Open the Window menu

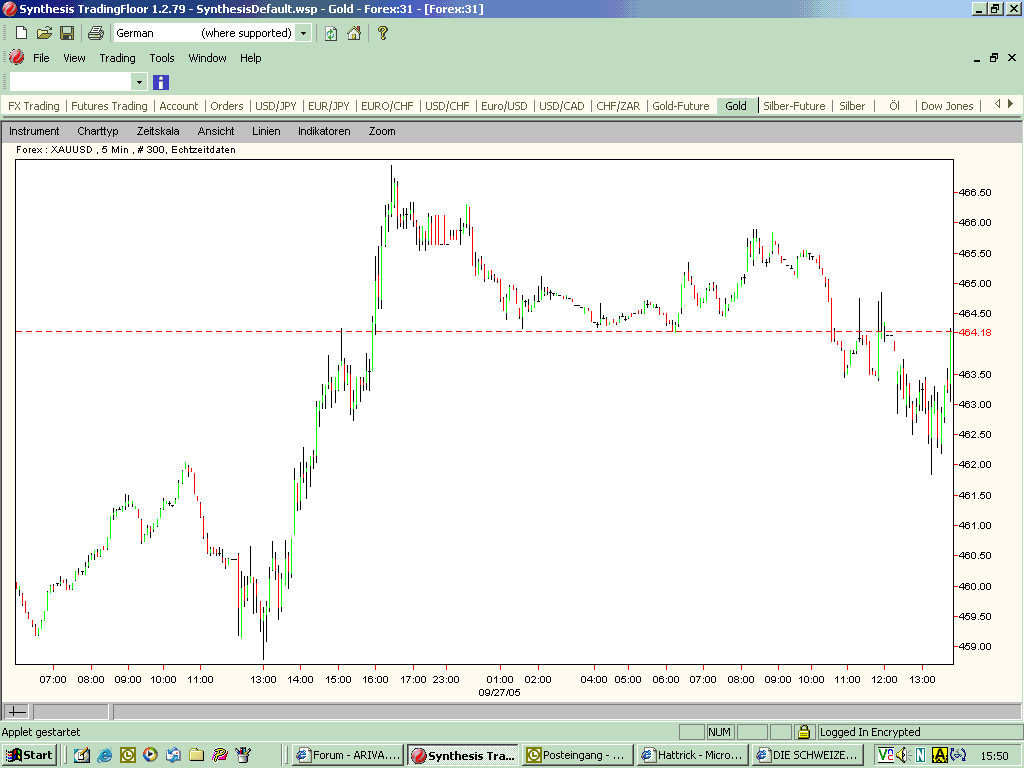tap(207, 58)
